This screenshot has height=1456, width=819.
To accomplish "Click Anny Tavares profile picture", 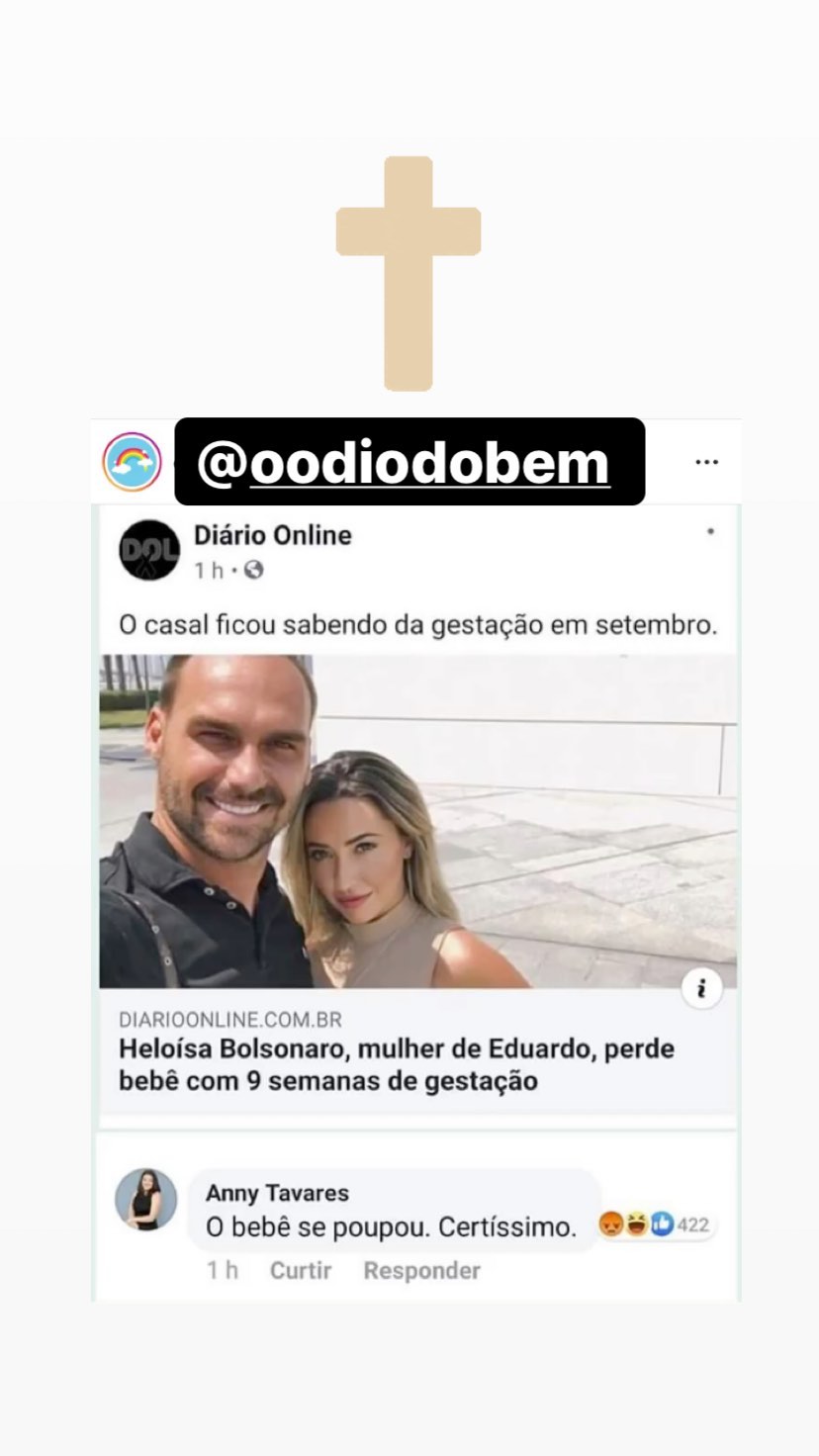I will 146,1199.
